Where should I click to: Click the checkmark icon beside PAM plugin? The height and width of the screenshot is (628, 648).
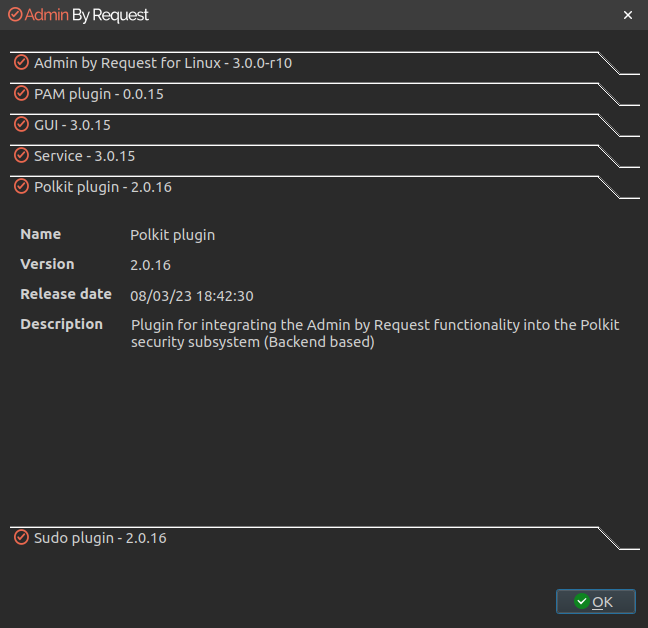tap(21, 93)
